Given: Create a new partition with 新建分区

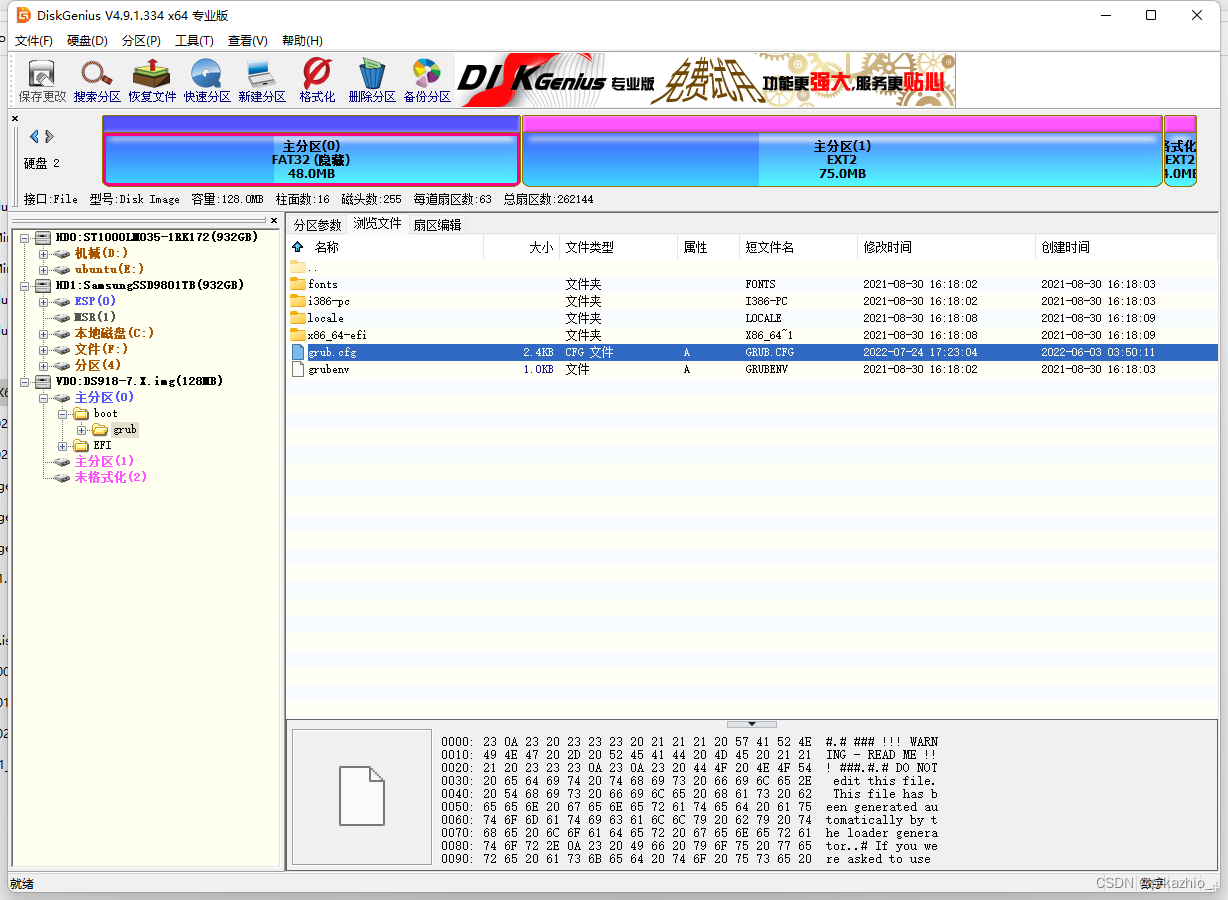Looking at the screenshot, I should coord(262,81).
